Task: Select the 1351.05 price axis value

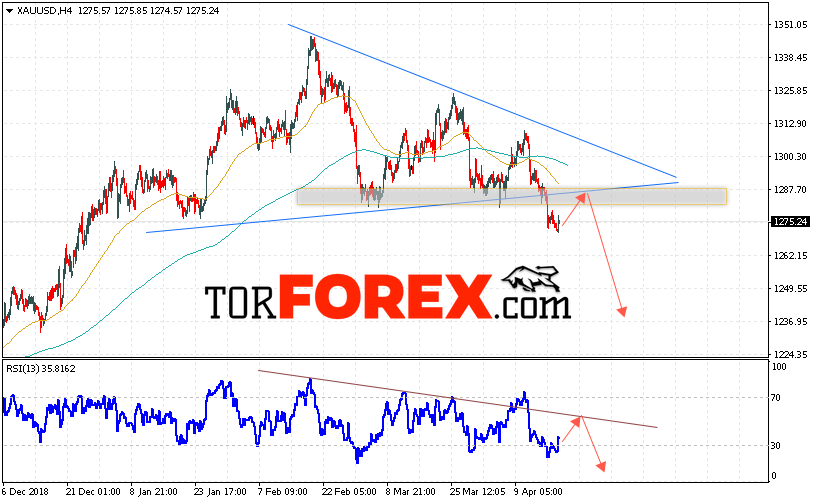Action: 791,24
